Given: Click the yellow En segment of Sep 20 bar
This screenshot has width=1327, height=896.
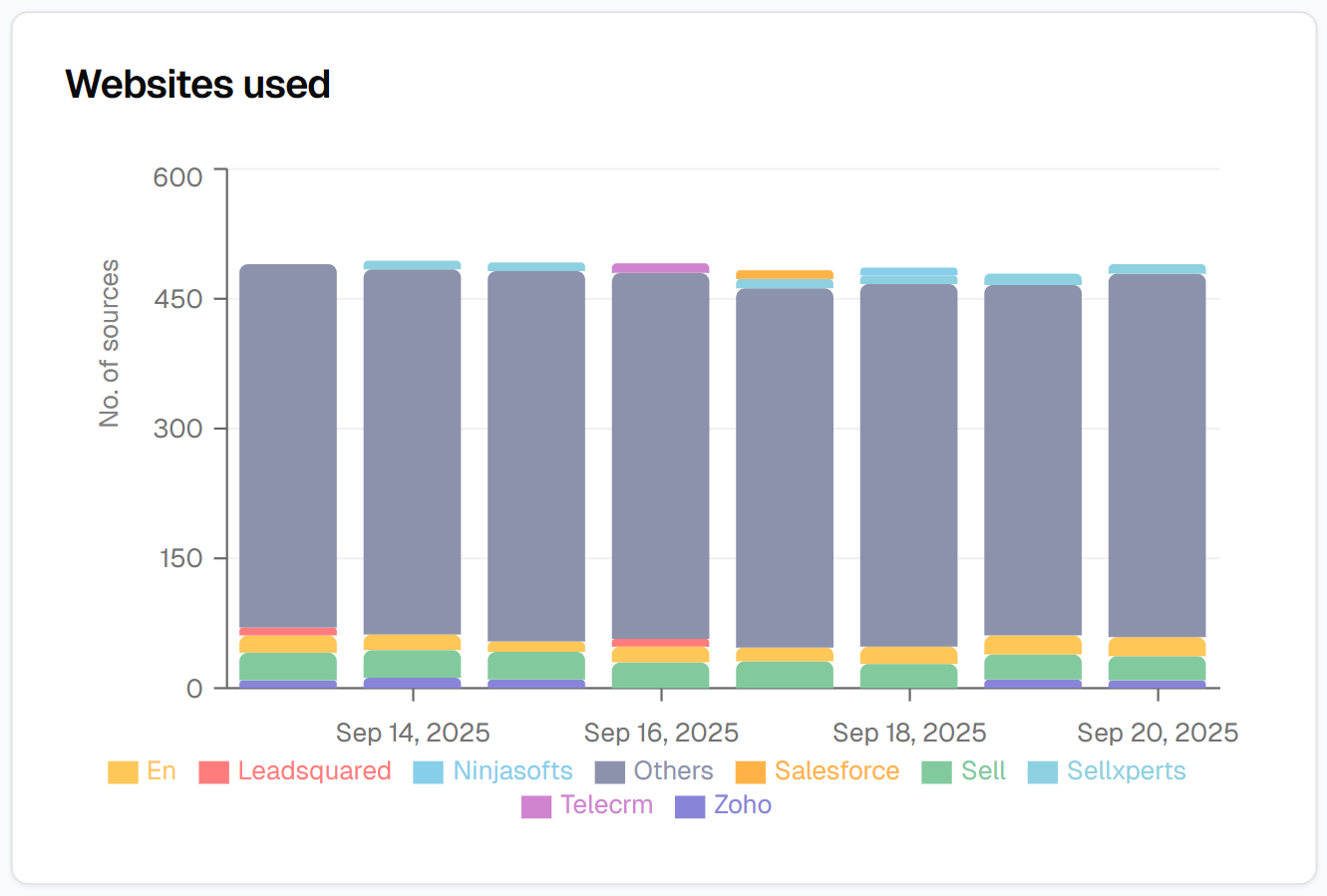Looking at the screenshot, I should (1157, 647).
